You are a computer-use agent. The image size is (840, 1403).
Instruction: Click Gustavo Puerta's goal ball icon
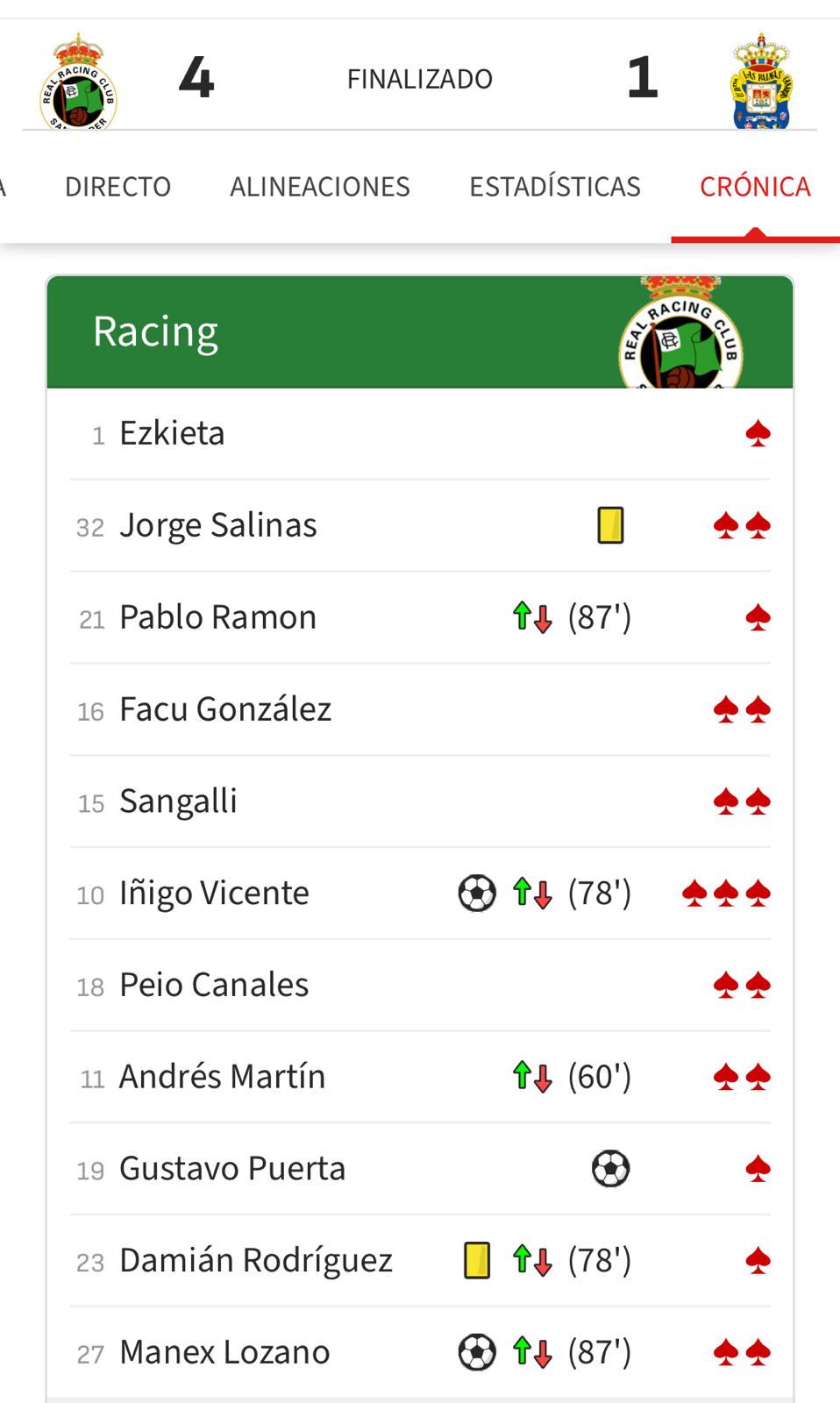tap(610, 1169)
